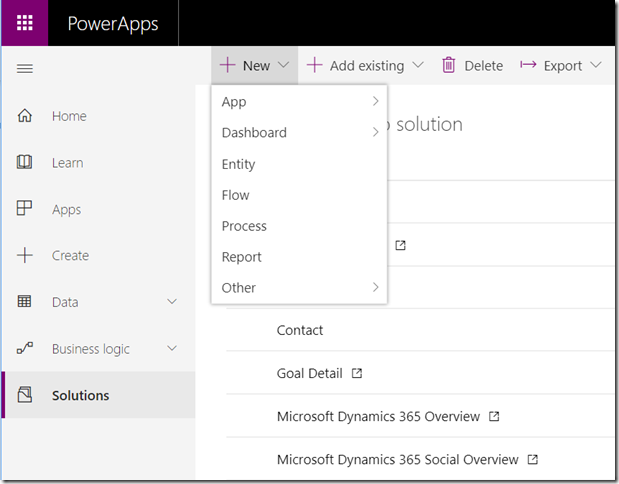Expand the Data section chevron
The image size is (619, 484).
point(171,302)
